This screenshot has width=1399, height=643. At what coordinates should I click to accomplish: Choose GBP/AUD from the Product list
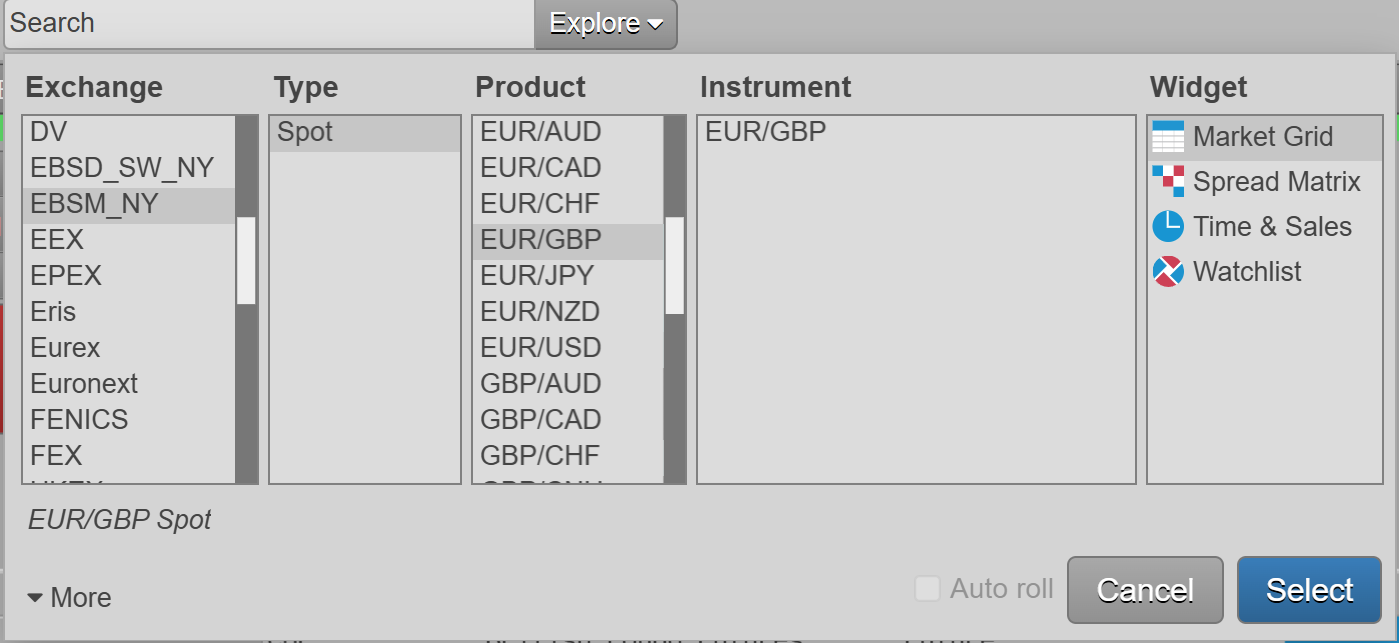(x=541, y=384)
